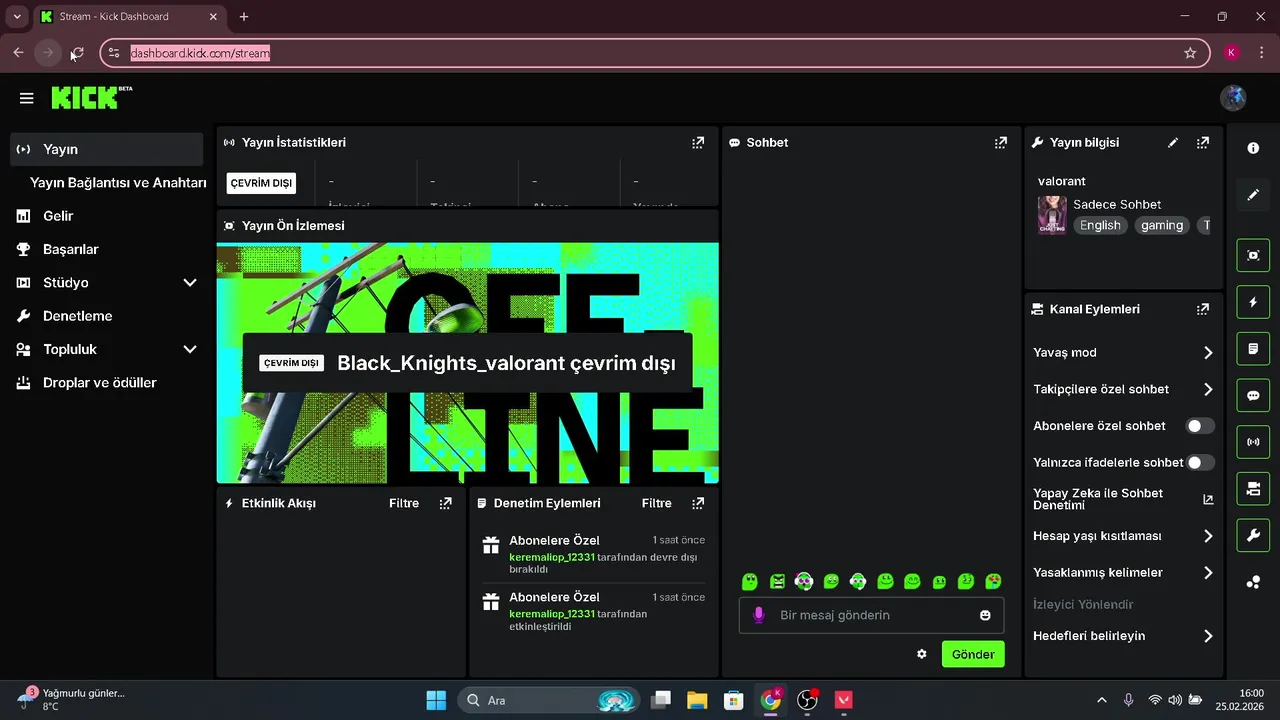Click keremaliop_12331 link in devre dışı entry
1280x720 pixels.
[552, 557]
